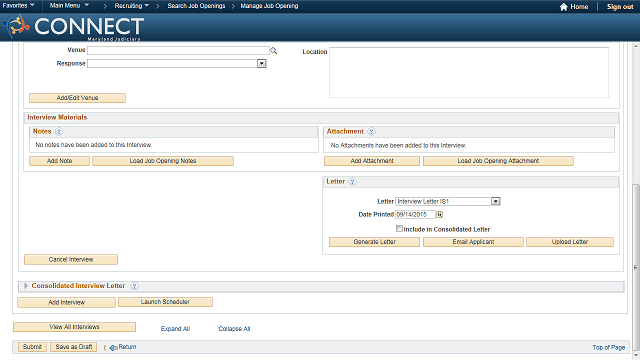Click into the Venue input field
The image size is (640, 360).
[x=178, y=50]
